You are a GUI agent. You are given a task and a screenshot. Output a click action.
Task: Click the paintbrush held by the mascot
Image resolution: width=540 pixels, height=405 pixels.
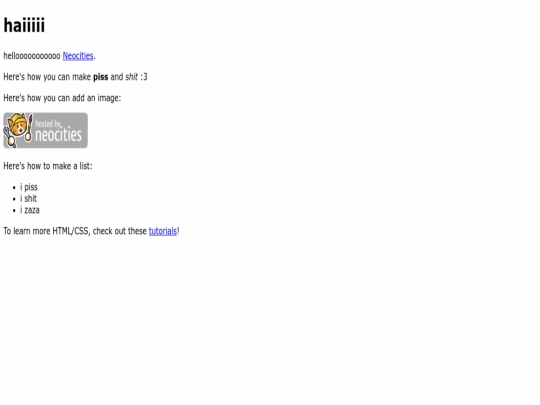pyautogui.click(x=30, y=127)
